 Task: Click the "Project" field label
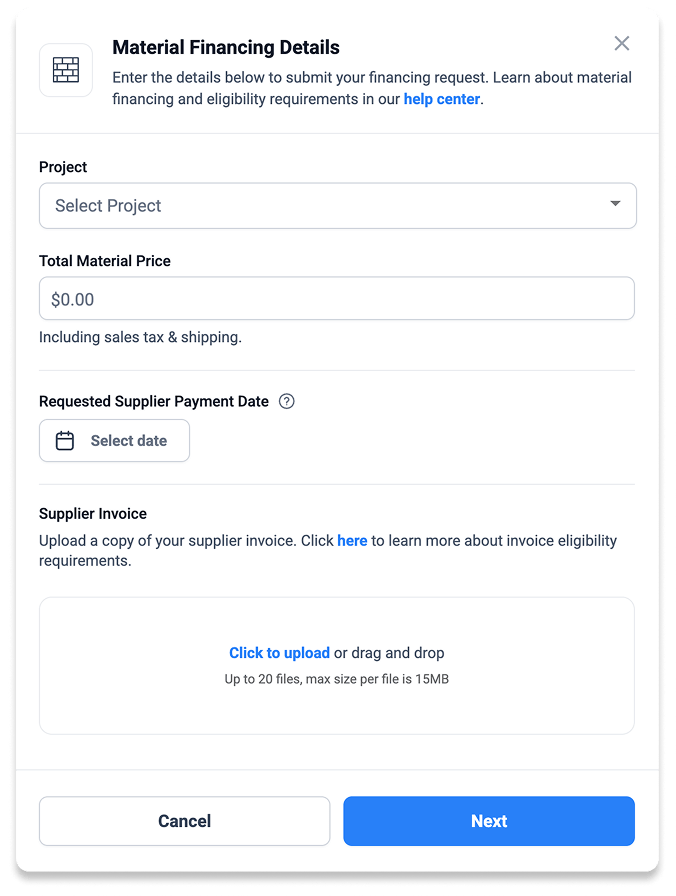pos(63,167)
